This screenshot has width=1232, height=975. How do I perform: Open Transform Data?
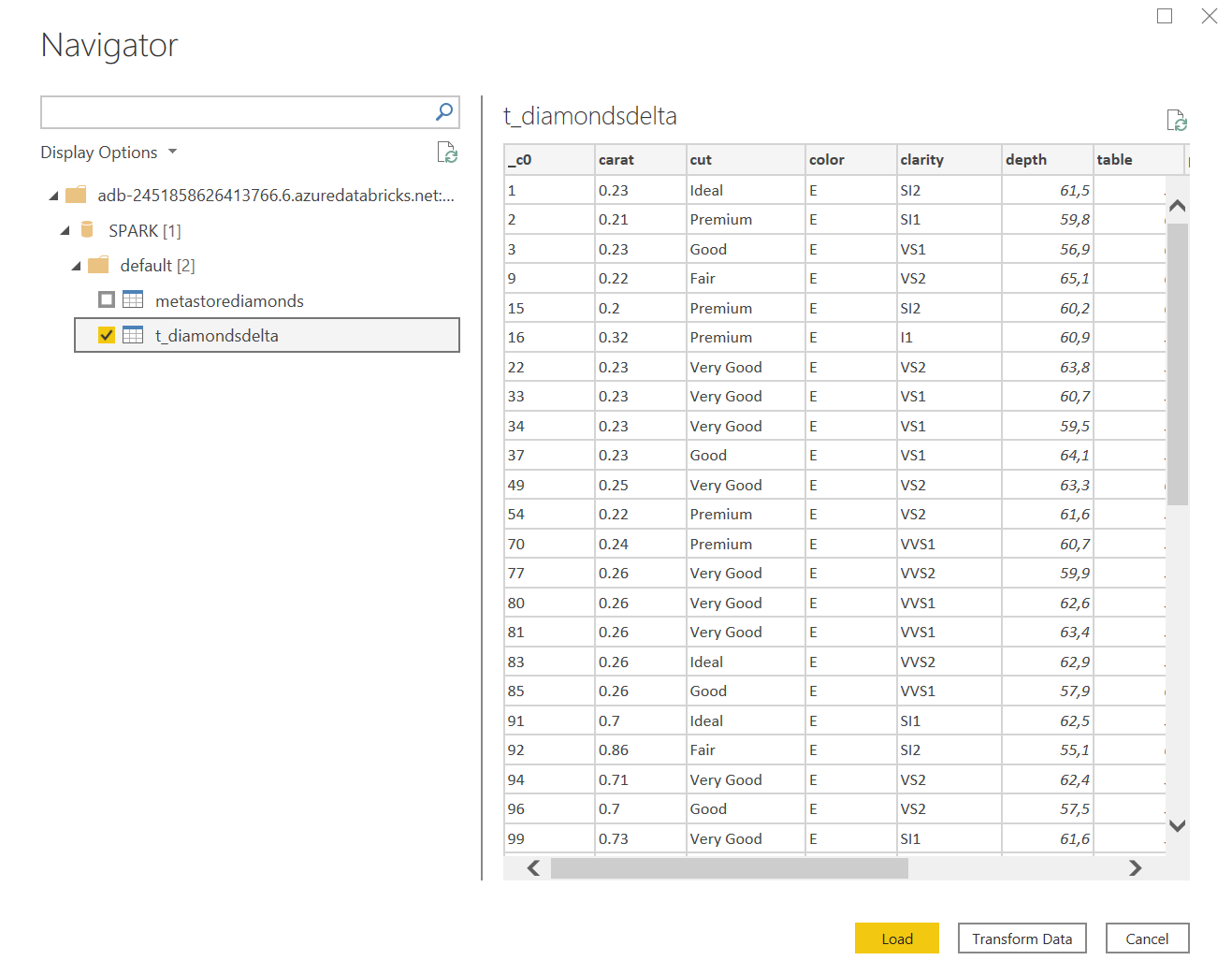pyautogui.click(x=1022, y=938)
